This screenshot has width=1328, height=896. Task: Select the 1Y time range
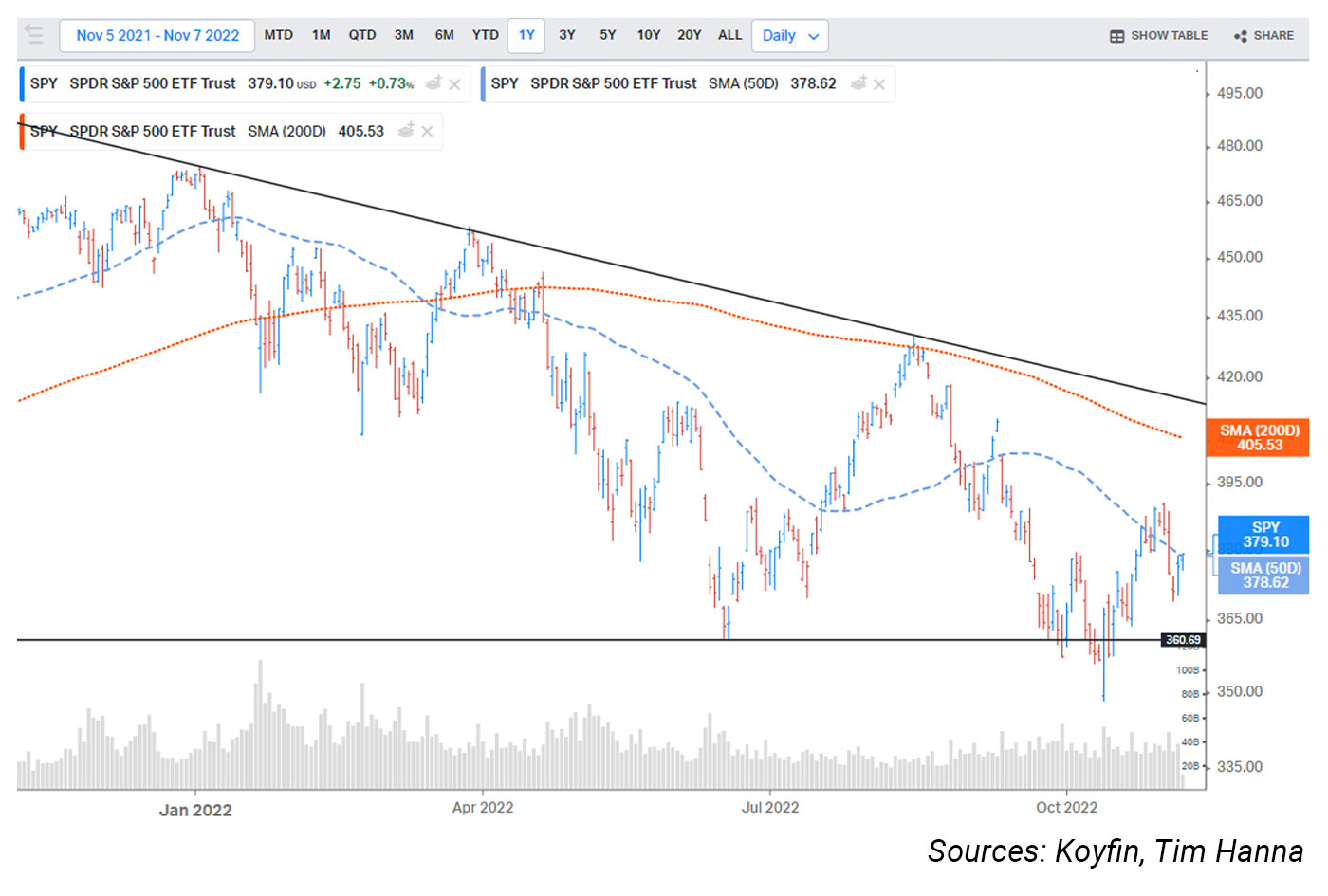click(x=526, y=35)
